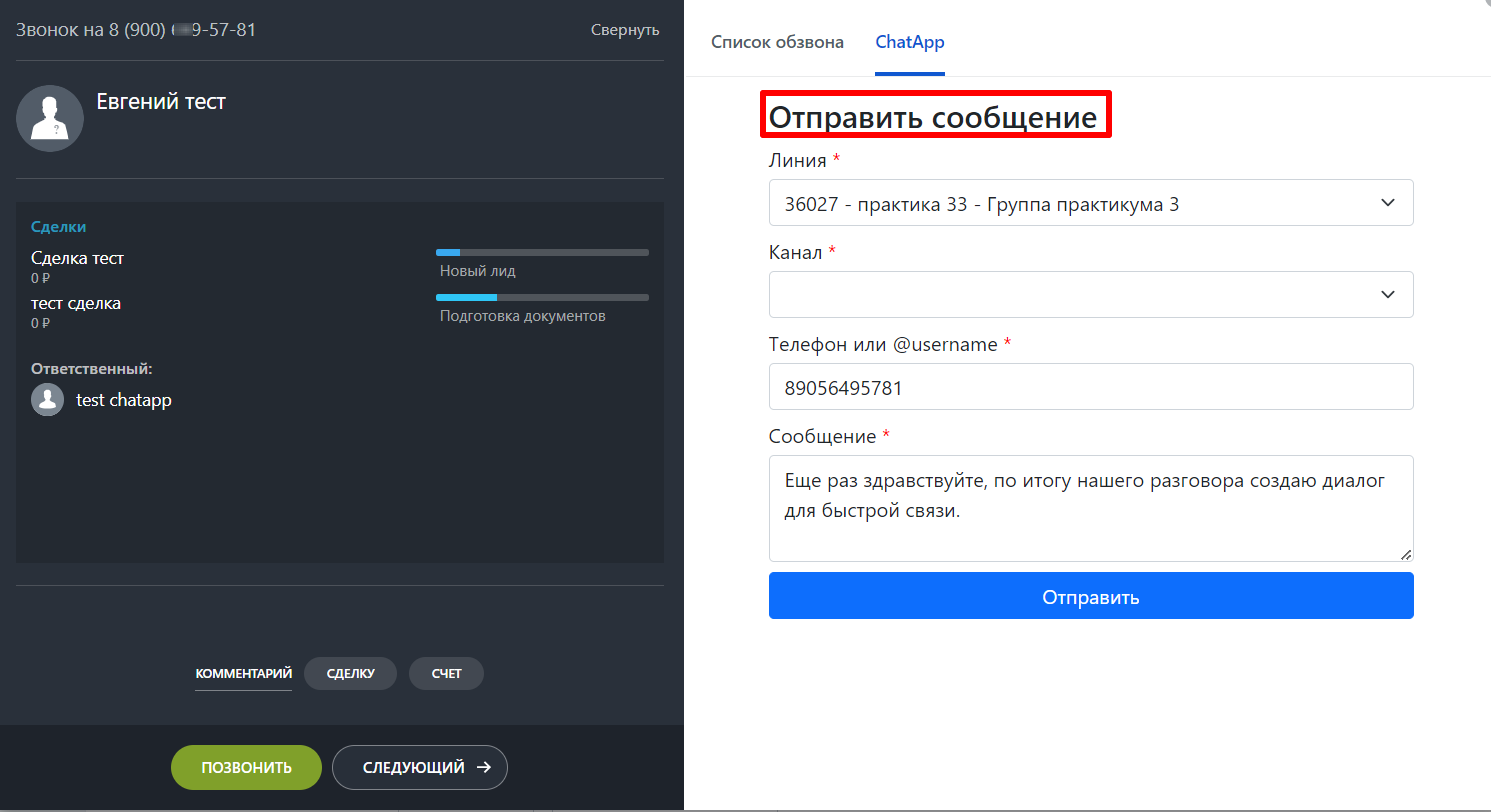This screenshot has width=1491, height=812.
Task: Focus the Телефон или @username input field
Action: [x=1090, y=386]
